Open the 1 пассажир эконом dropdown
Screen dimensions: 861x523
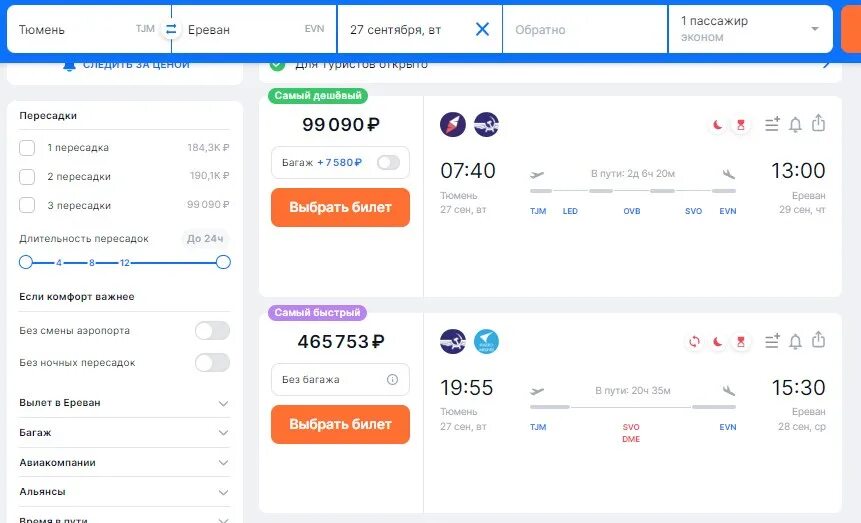(750, 29)
